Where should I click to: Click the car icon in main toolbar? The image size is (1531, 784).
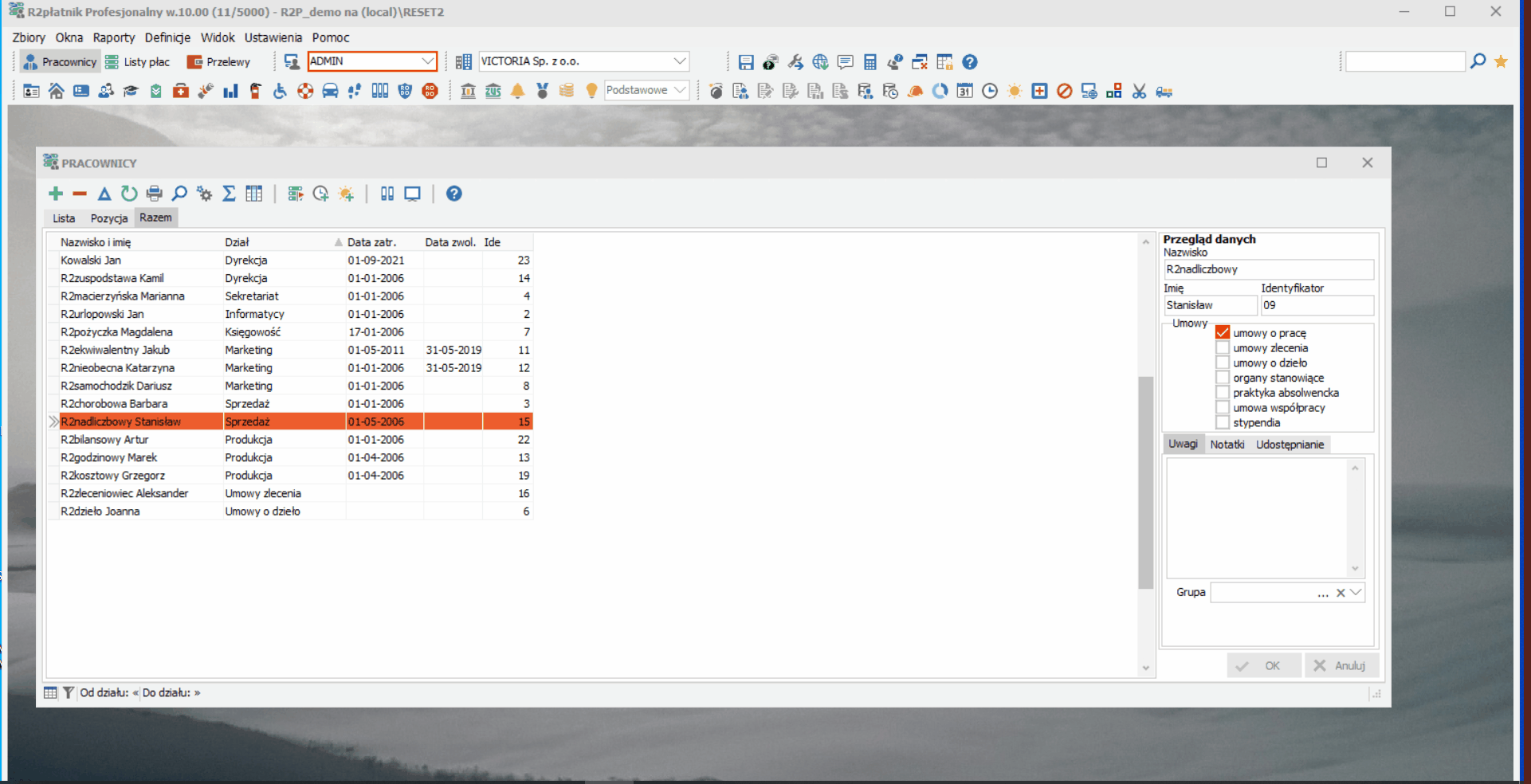(330, 91)
